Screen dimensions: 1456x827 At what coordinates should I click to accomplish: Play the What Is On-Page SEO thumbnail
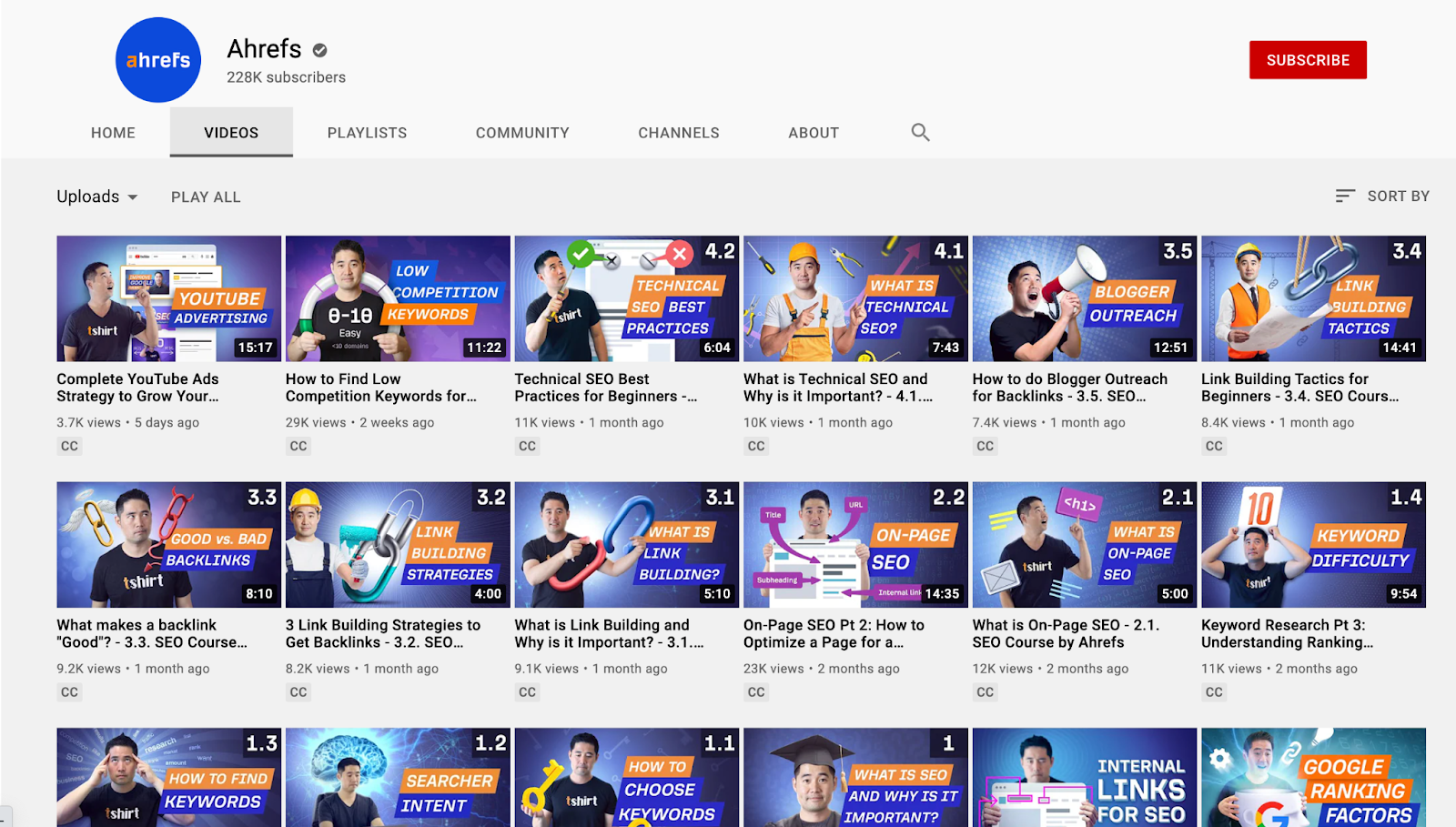coord(1085,545)
